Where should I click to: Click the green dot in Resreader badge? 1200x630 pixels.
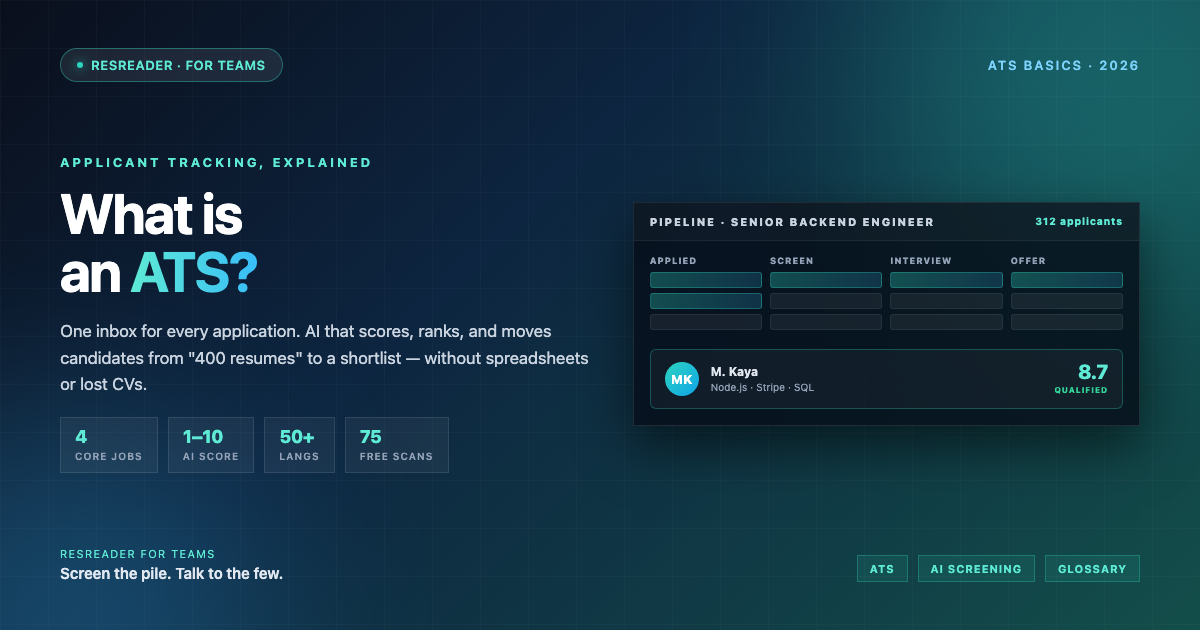pyautogui.click(x=80, y=65)
